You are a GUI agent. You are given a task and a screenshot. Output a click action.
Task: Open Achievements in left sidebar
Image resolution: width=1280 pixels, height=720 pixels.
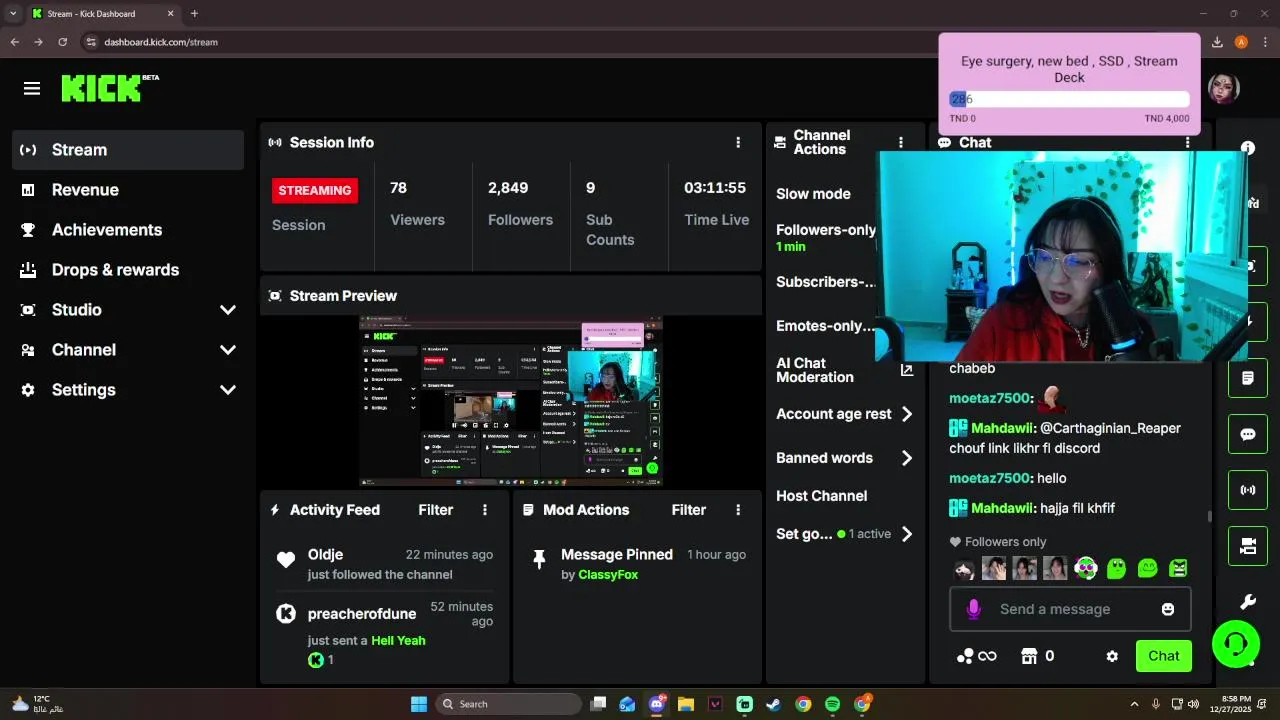coord(128,230)
